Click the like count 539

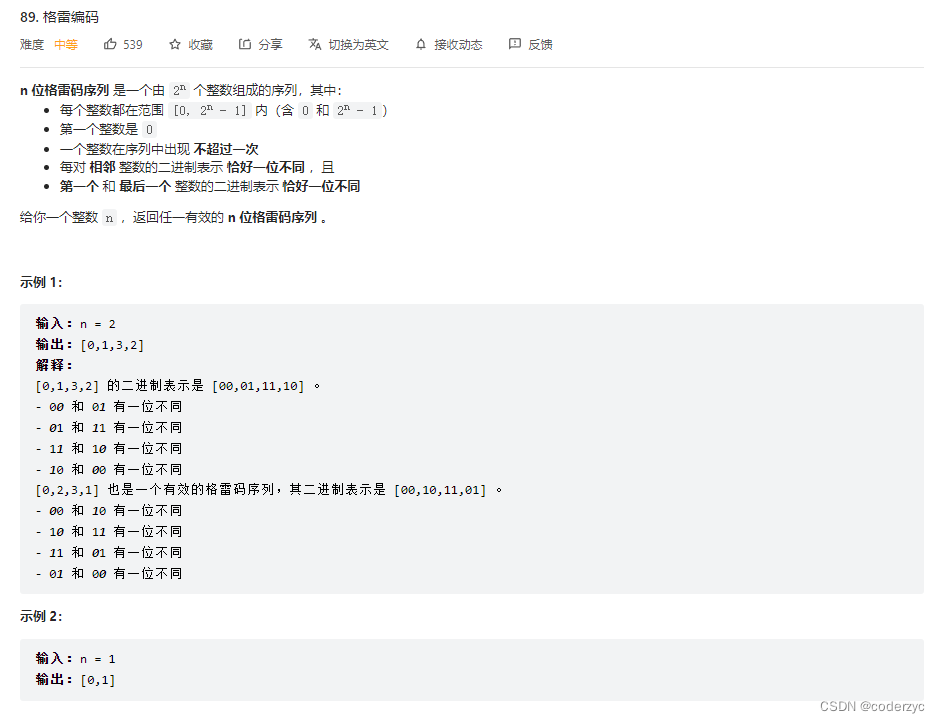tap(131, 44)
